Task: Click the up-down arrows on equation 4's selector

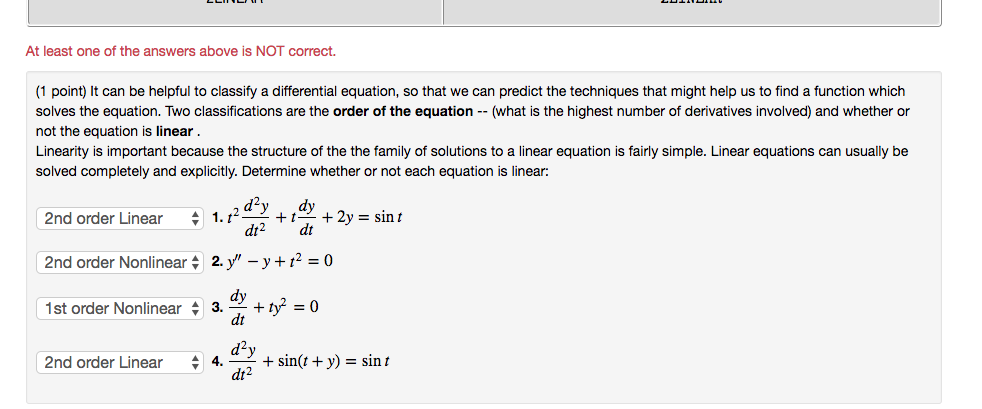Action: click(x=195, y=362)
